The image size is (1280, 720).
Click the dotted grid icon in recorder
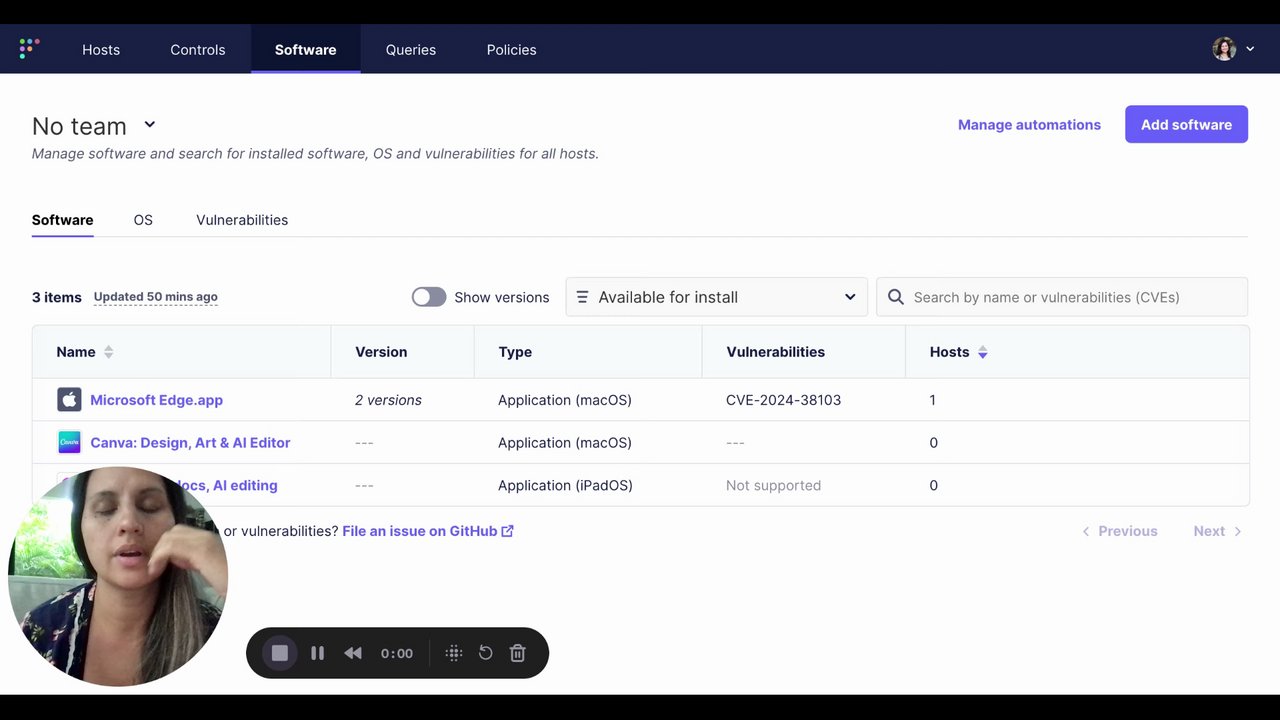pyautogui.click(x=453, y=653)
